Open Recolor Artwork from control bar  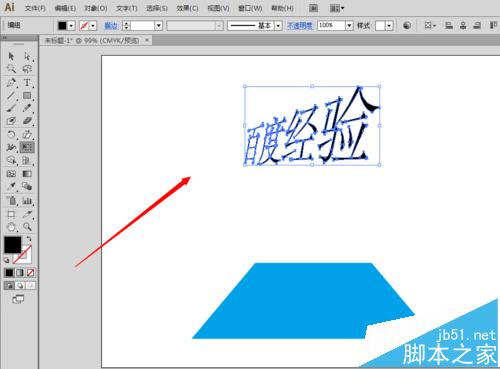[x=407, y=25]
